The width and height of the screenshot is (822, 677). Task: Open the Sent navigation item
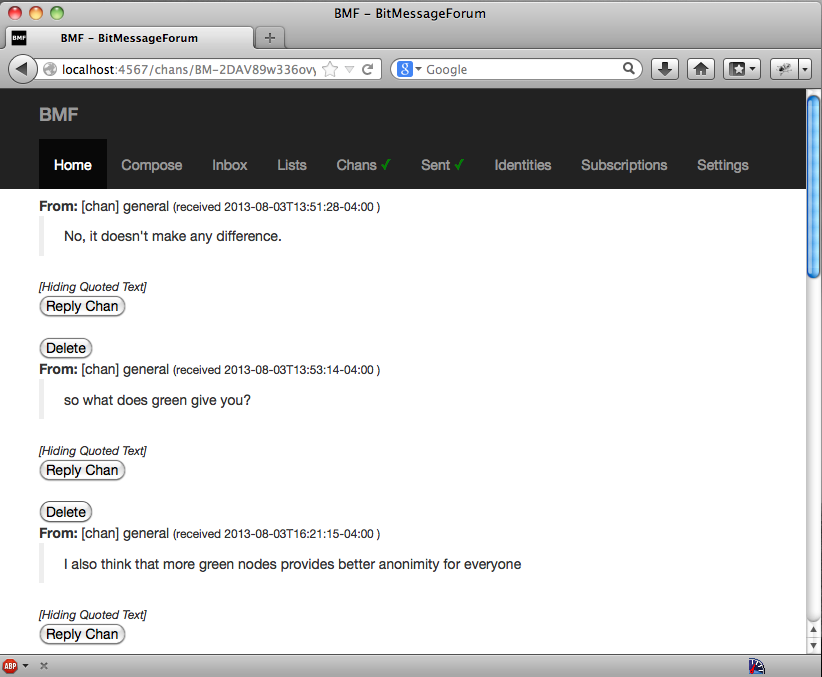[x=442, y=165]
